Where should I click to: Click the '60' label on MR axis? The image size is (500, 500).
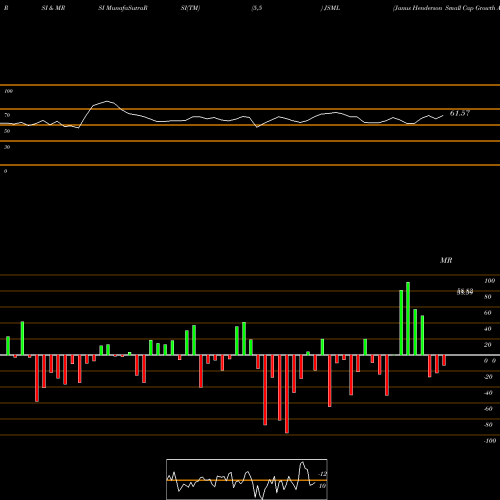point(488,313)
